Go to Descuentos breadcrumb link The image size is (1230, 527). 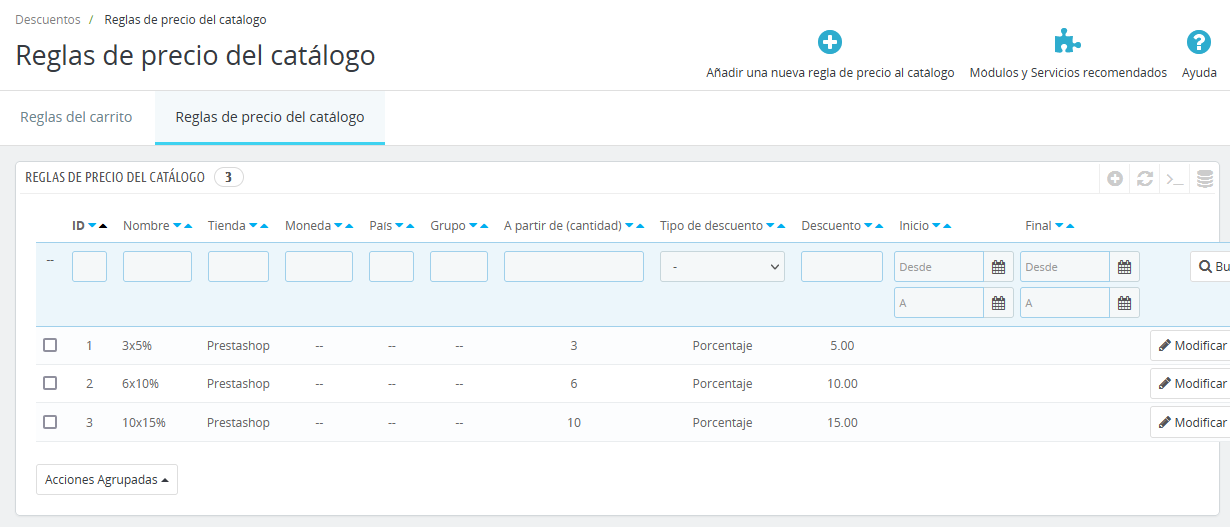(48, 19)
